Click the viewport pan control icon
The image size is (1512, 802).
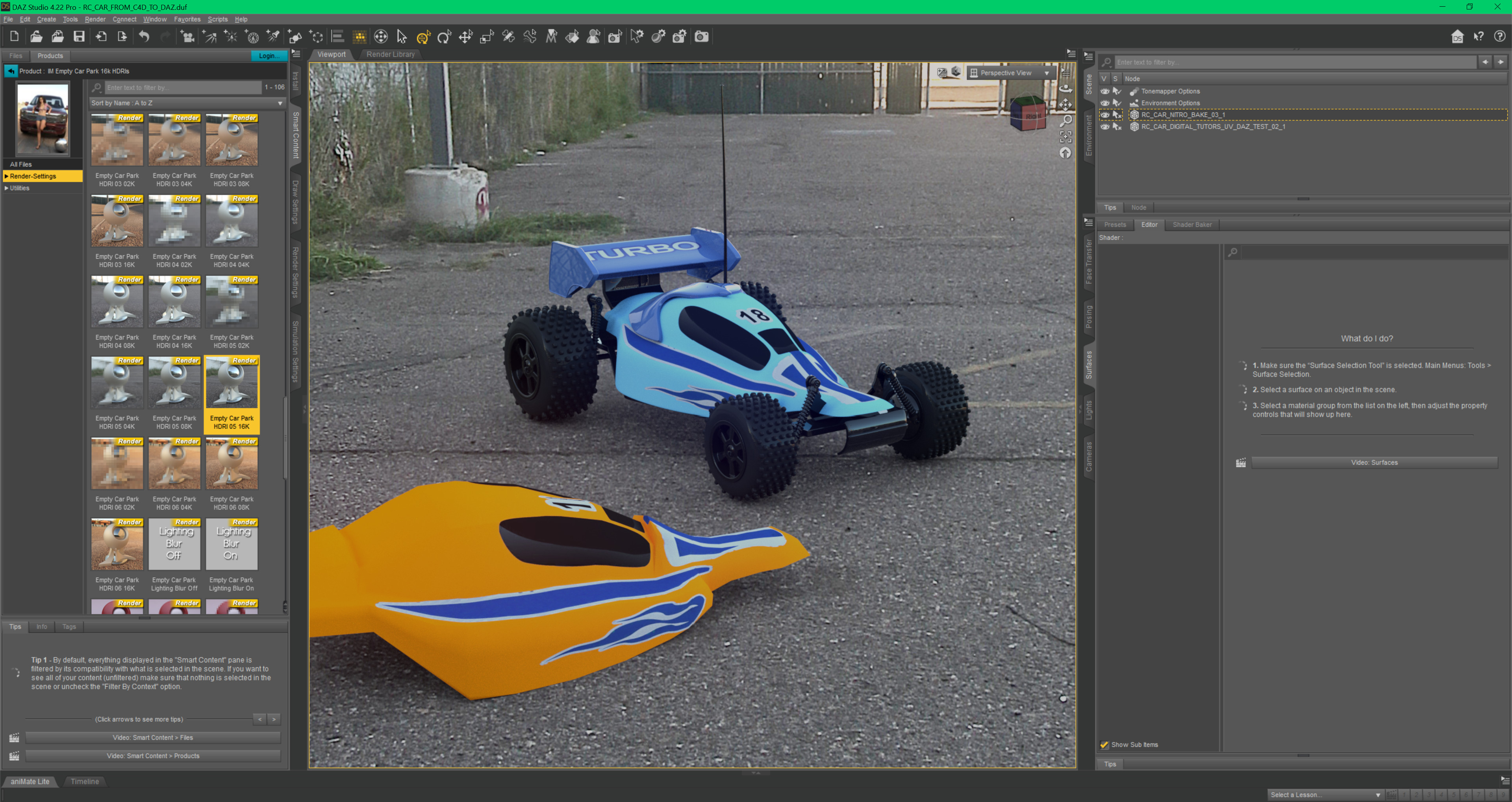tap(1065, 104)
